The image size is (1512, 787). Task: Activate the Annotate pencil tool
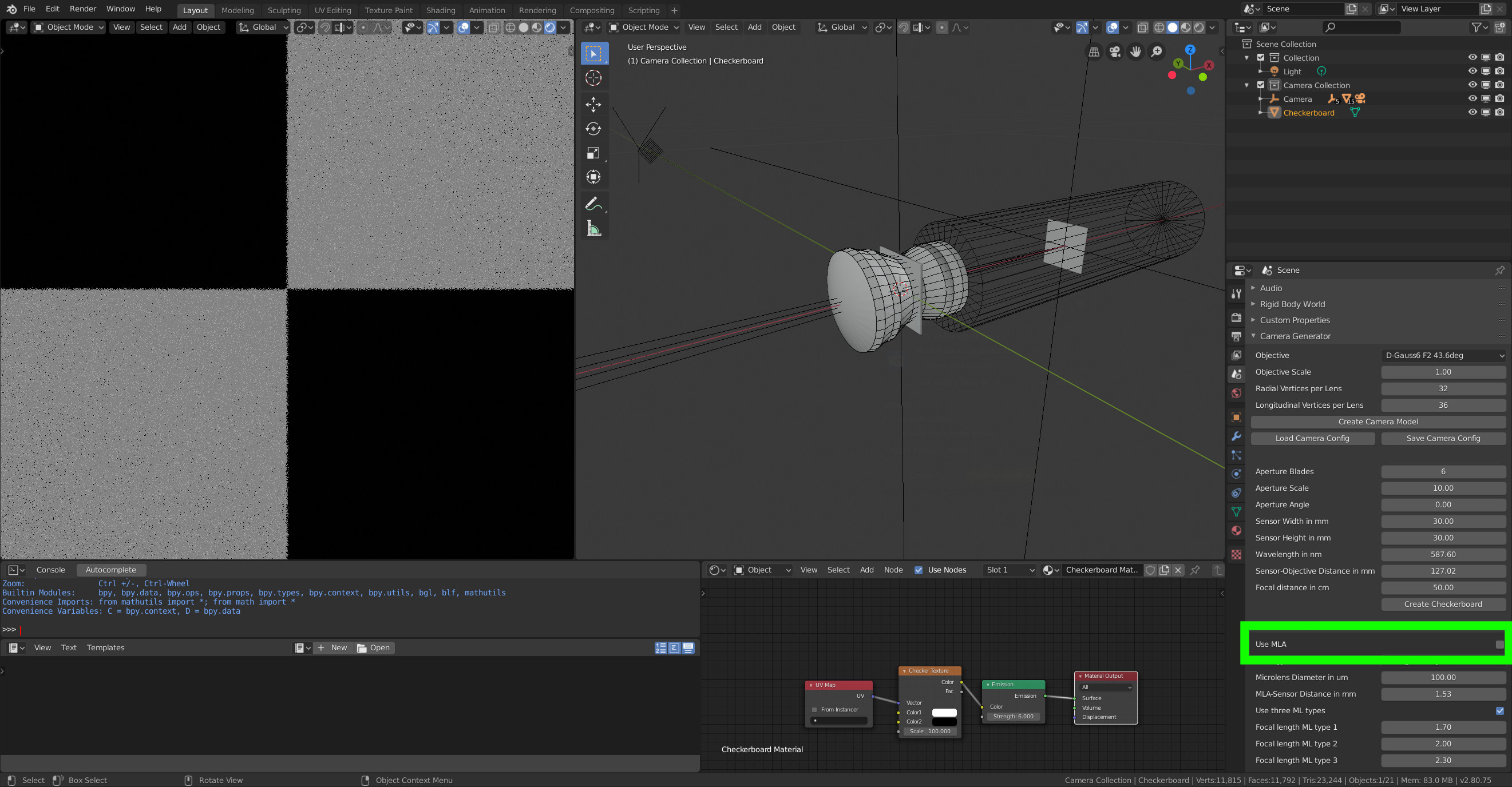[x=593, y=204]
